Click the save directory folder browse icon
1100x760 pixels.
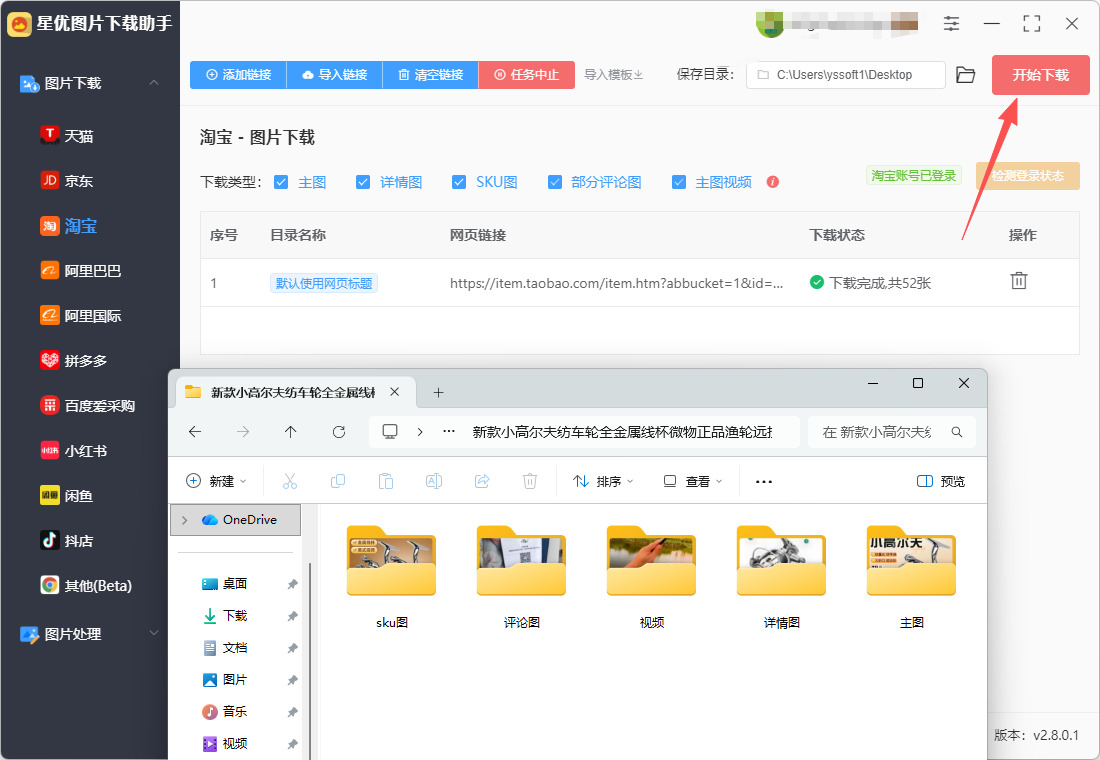click(965, 75)
